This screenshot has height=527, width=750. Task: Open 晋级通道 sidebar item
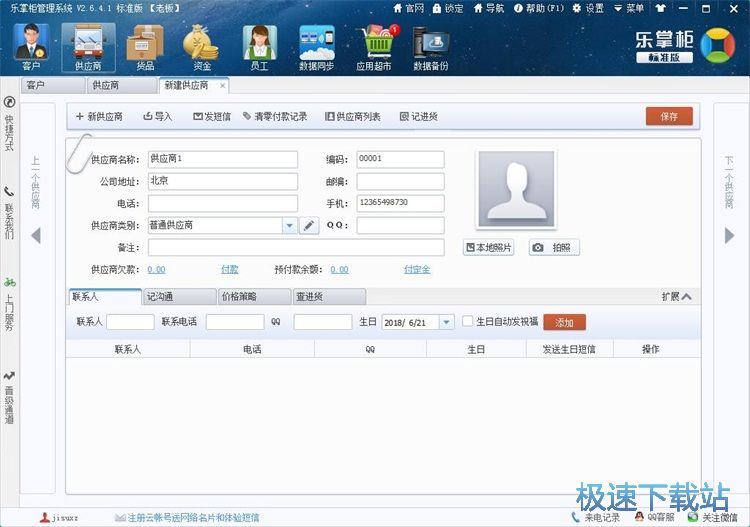10,398
